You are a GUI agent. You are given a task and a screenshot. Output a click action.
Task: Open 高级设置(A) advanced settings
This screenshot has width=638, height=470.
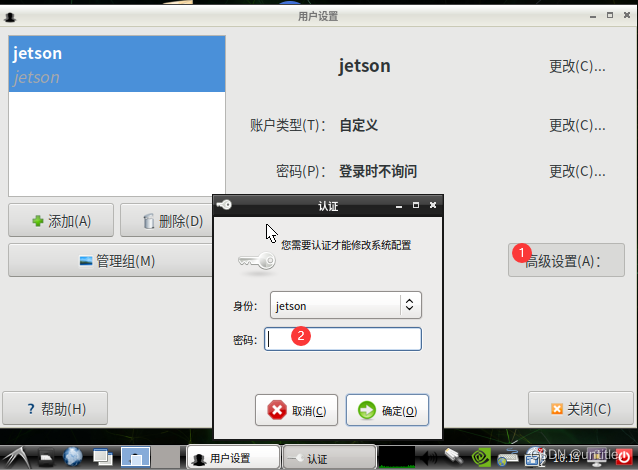pyautogui.click(x=566, y=260)
